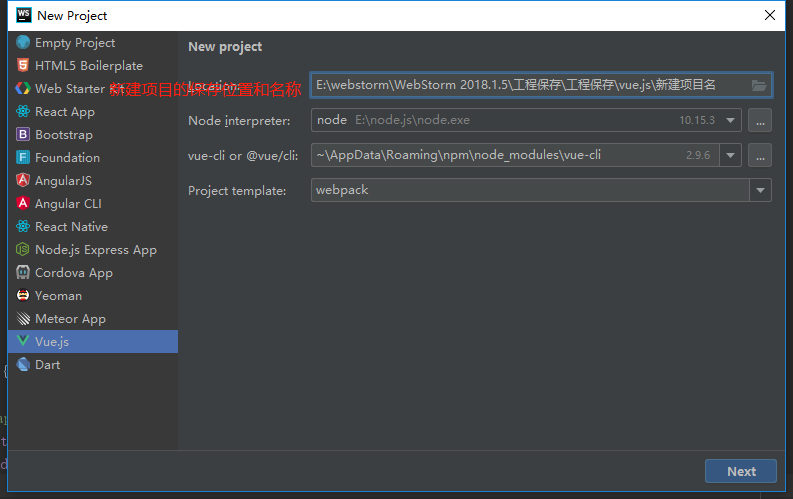
Task: Select the Angular CLI icon
Action: tap(23, 203)
